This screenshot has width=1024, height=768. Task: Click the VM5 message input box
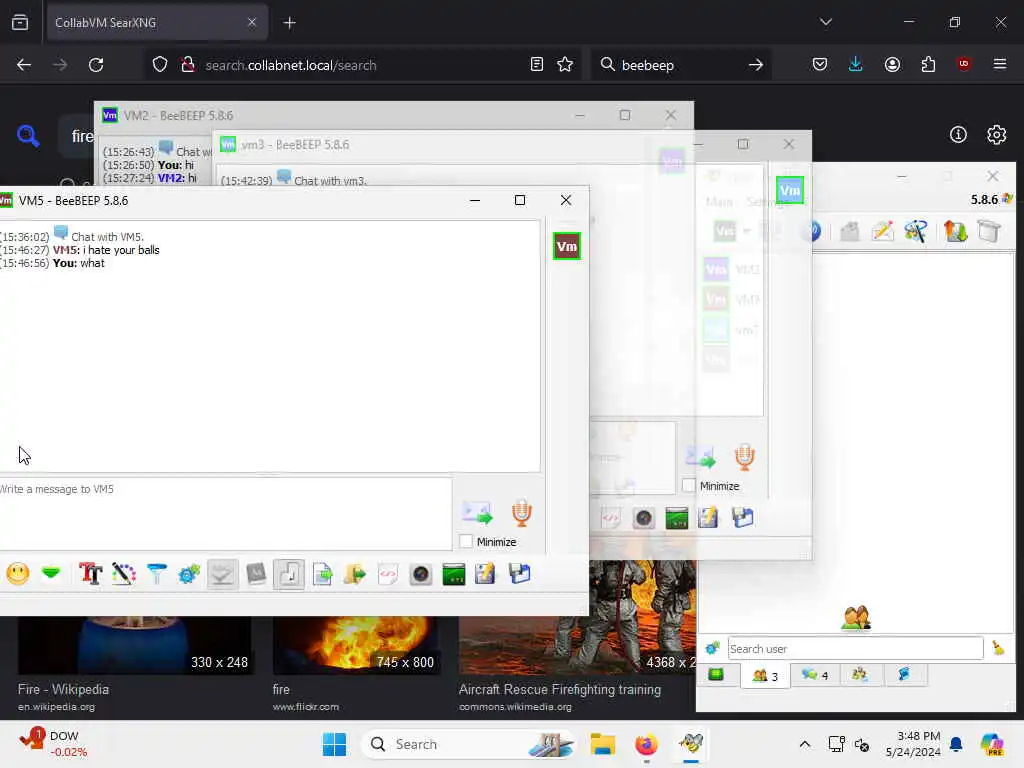[225, 513]
